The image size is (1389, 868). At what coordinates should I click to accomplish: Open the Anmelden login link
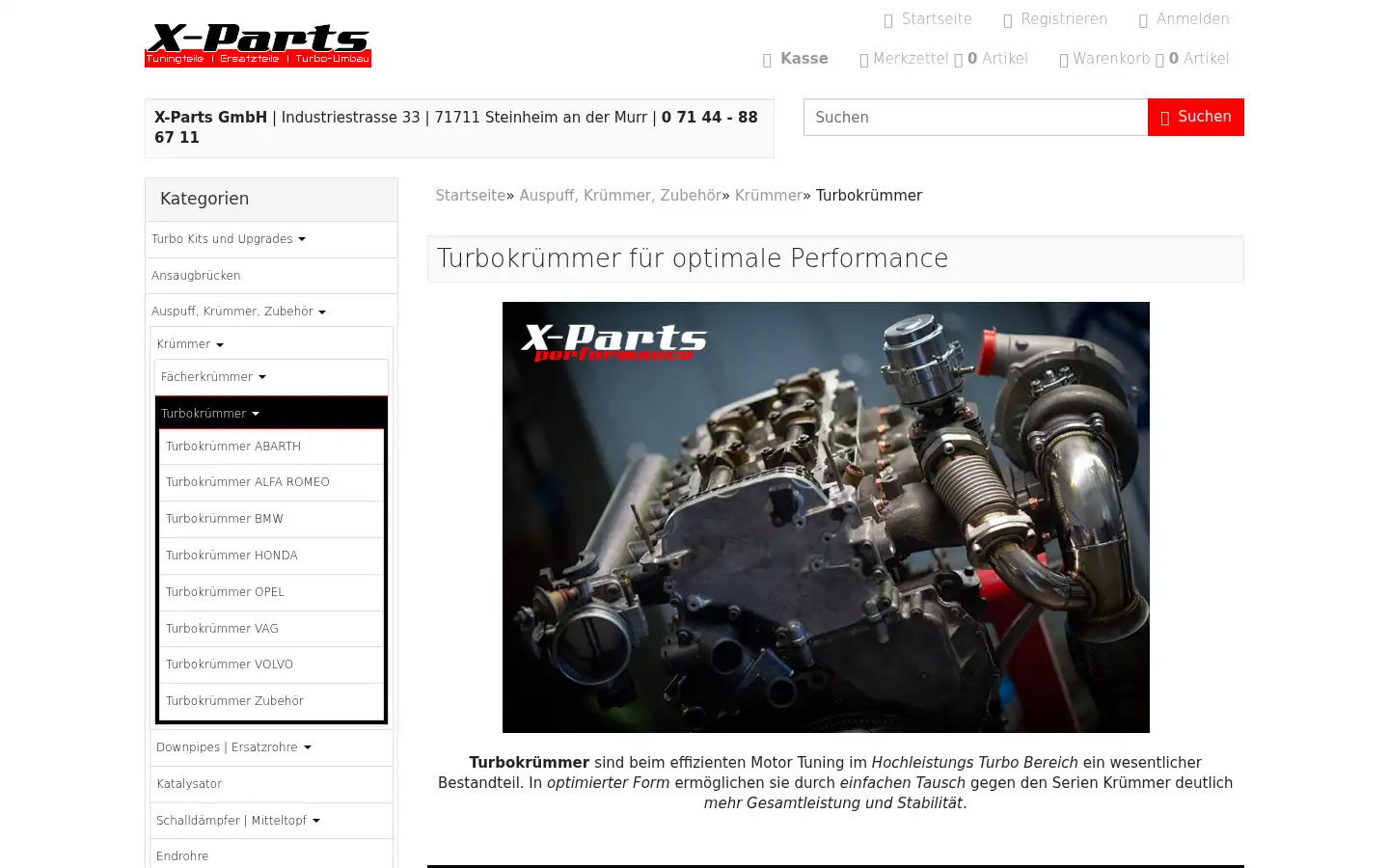(x=1184, y=19)
